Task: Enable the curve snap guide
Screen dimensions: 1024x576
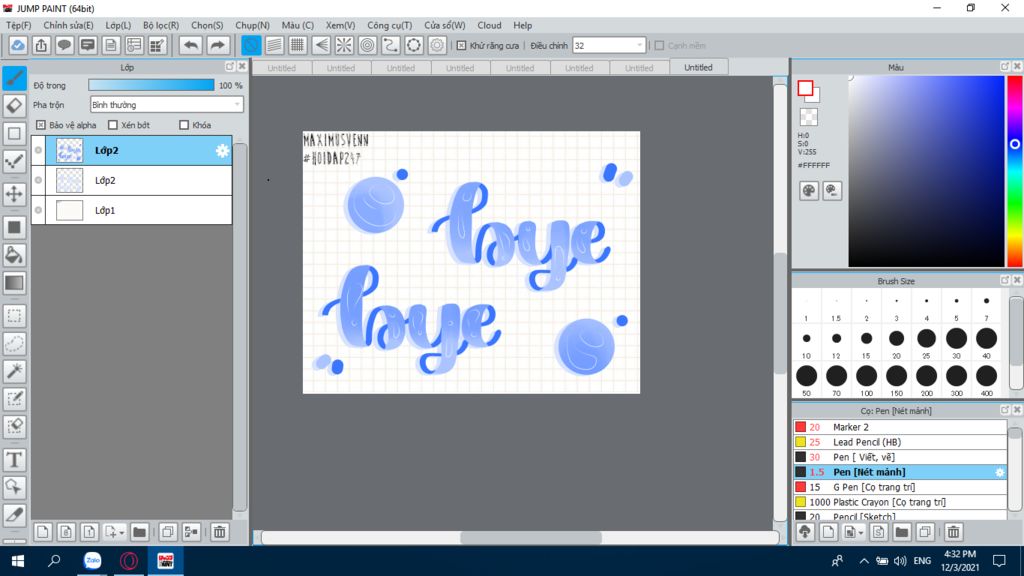Action: click(x=391, y=45)
